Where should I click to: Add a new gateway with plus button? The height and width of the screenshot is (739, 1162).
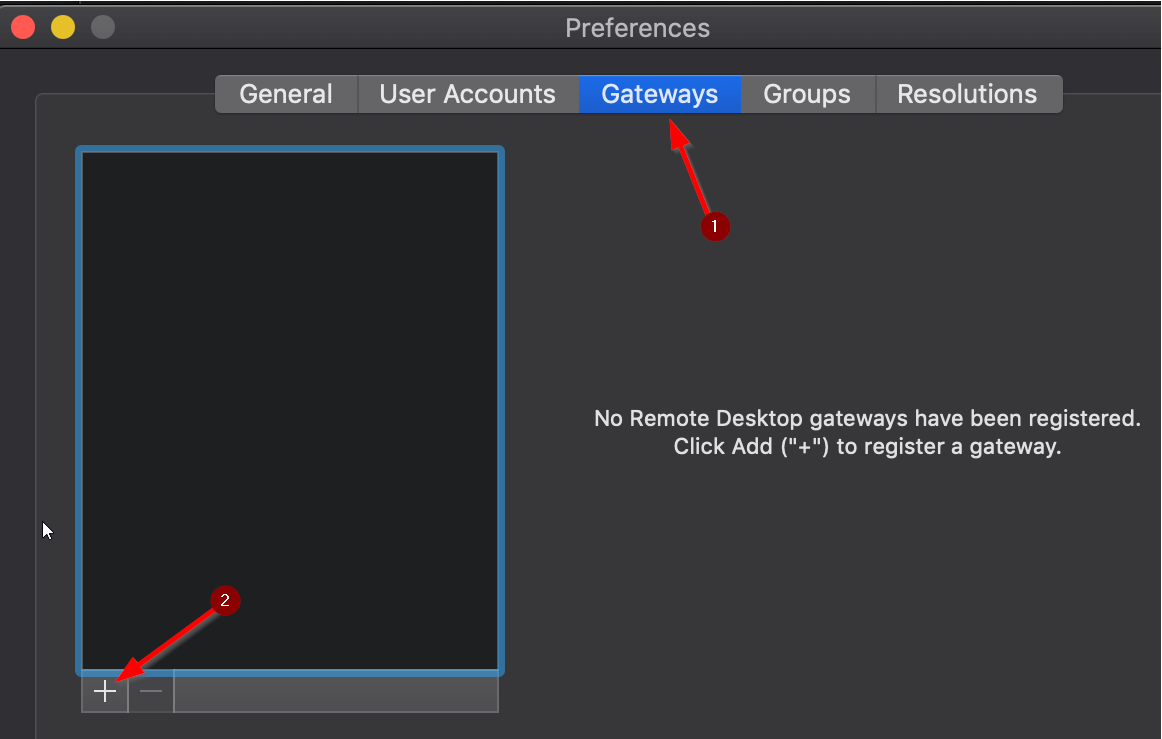point(104,691)
